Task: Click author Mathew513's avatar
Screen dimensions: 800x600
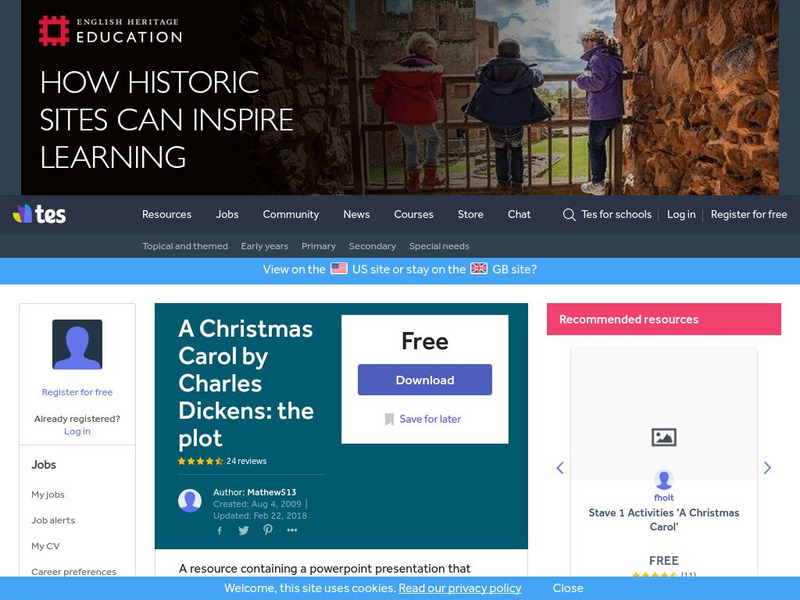Action: pos(191,500)
